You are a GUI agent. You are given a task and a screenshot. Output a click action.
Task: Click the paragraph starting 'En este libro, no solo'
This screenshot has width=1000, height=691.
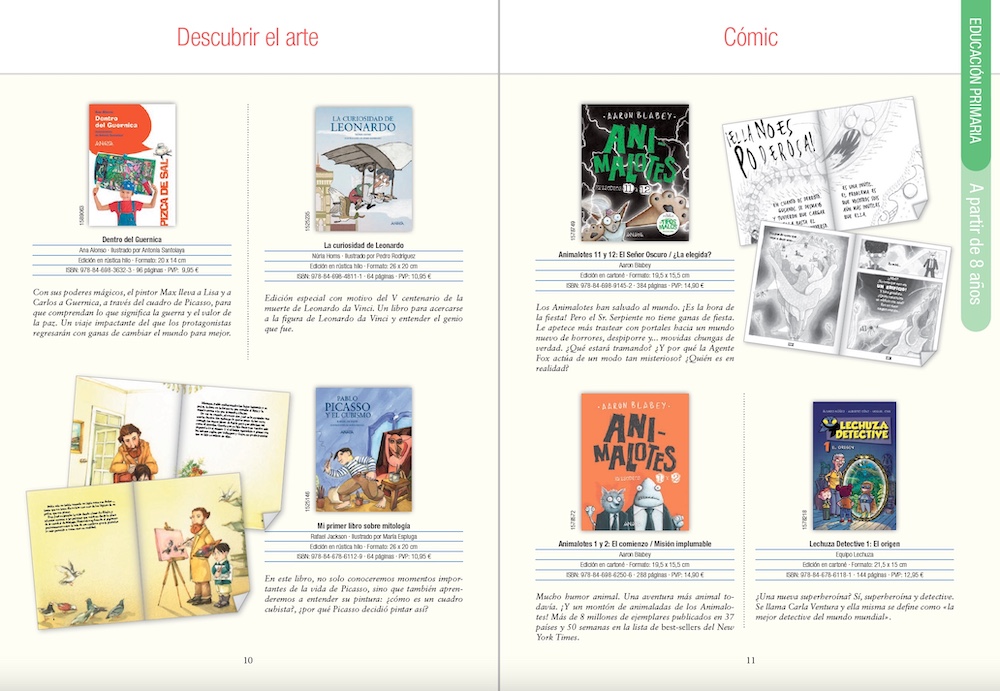[364, 593]
